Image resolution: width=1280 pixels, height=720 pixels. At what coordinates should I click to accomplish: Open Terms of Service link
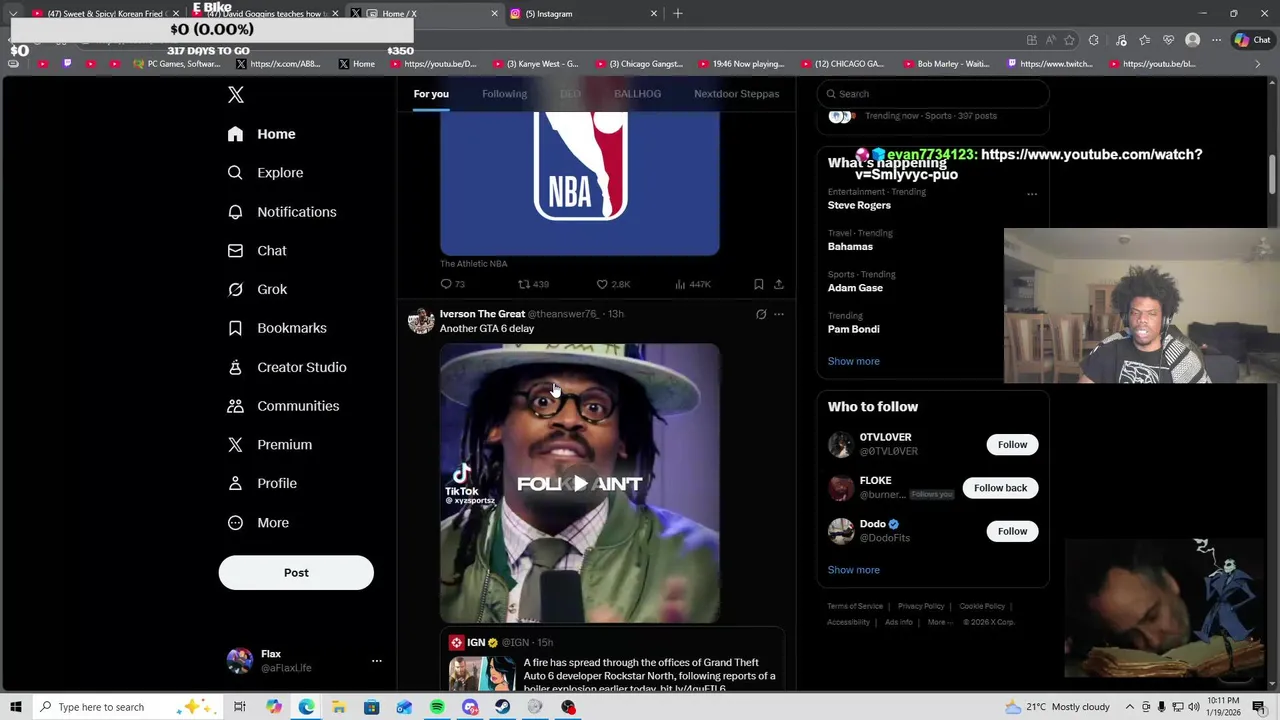coord(855,606)
